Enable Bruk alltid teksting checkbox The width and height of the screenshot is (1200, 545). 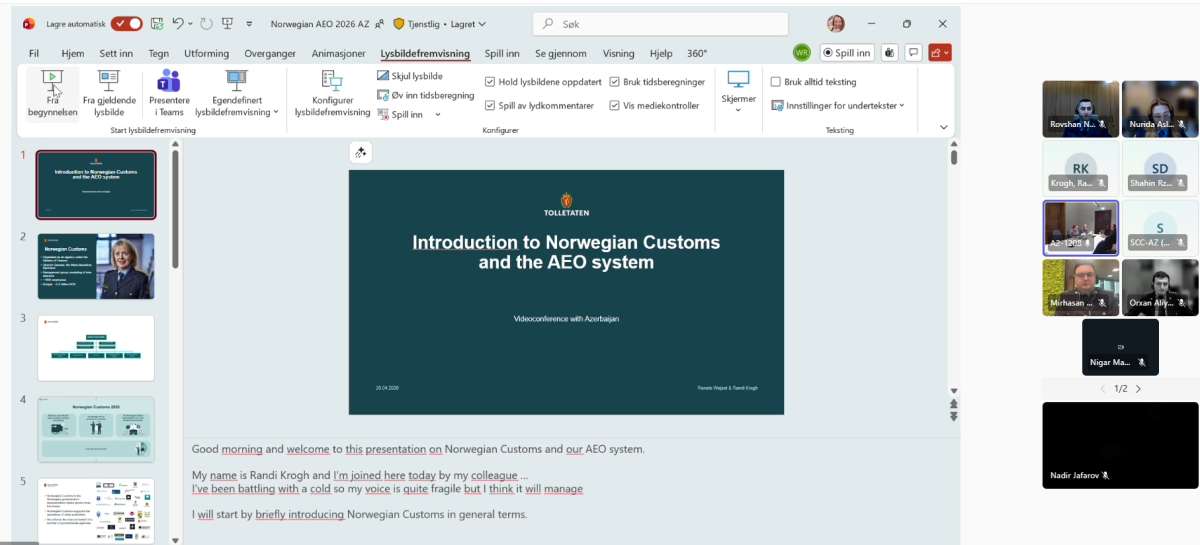pos(776,82)
